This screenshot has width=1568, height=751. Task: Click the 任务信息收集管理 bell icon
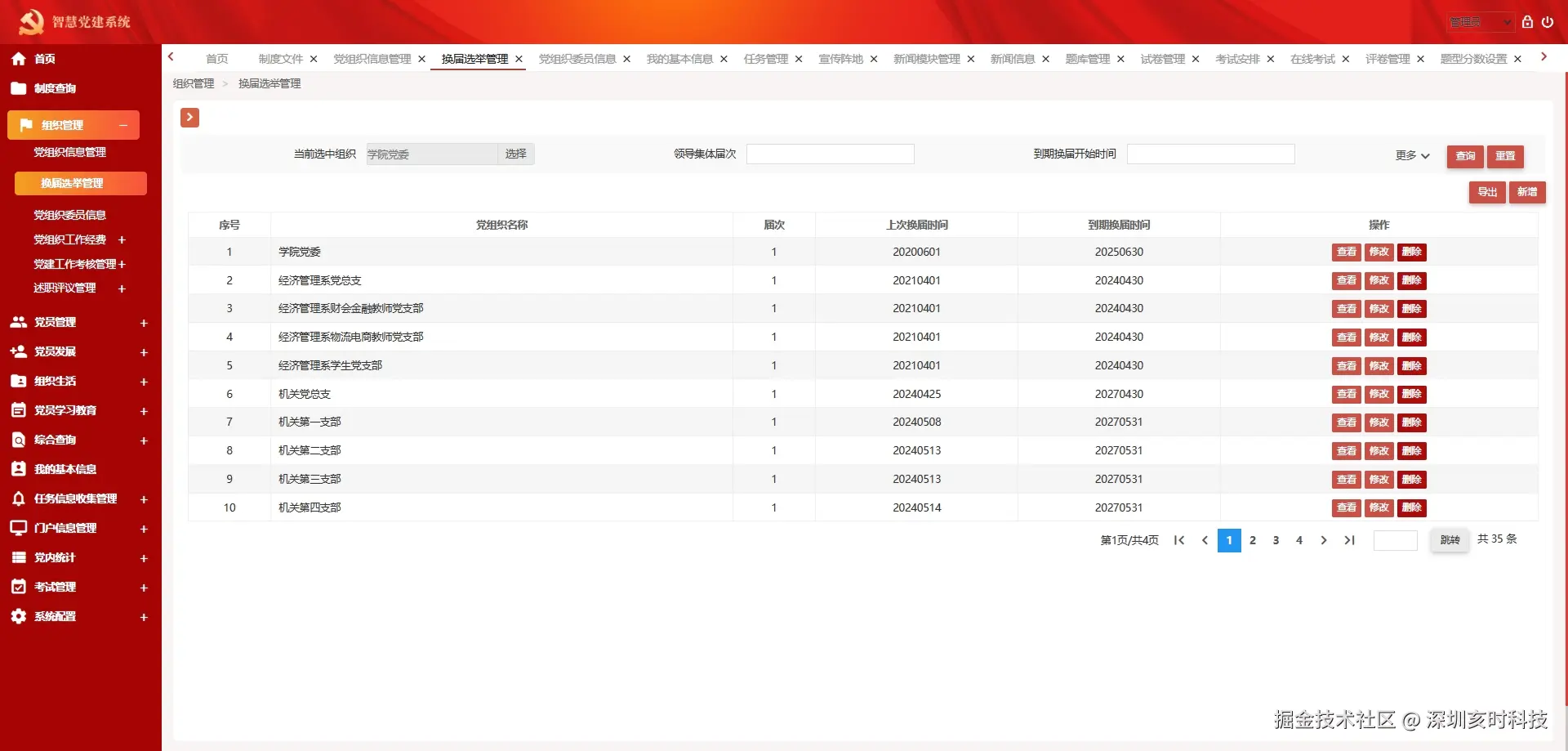tap(18, 498)
